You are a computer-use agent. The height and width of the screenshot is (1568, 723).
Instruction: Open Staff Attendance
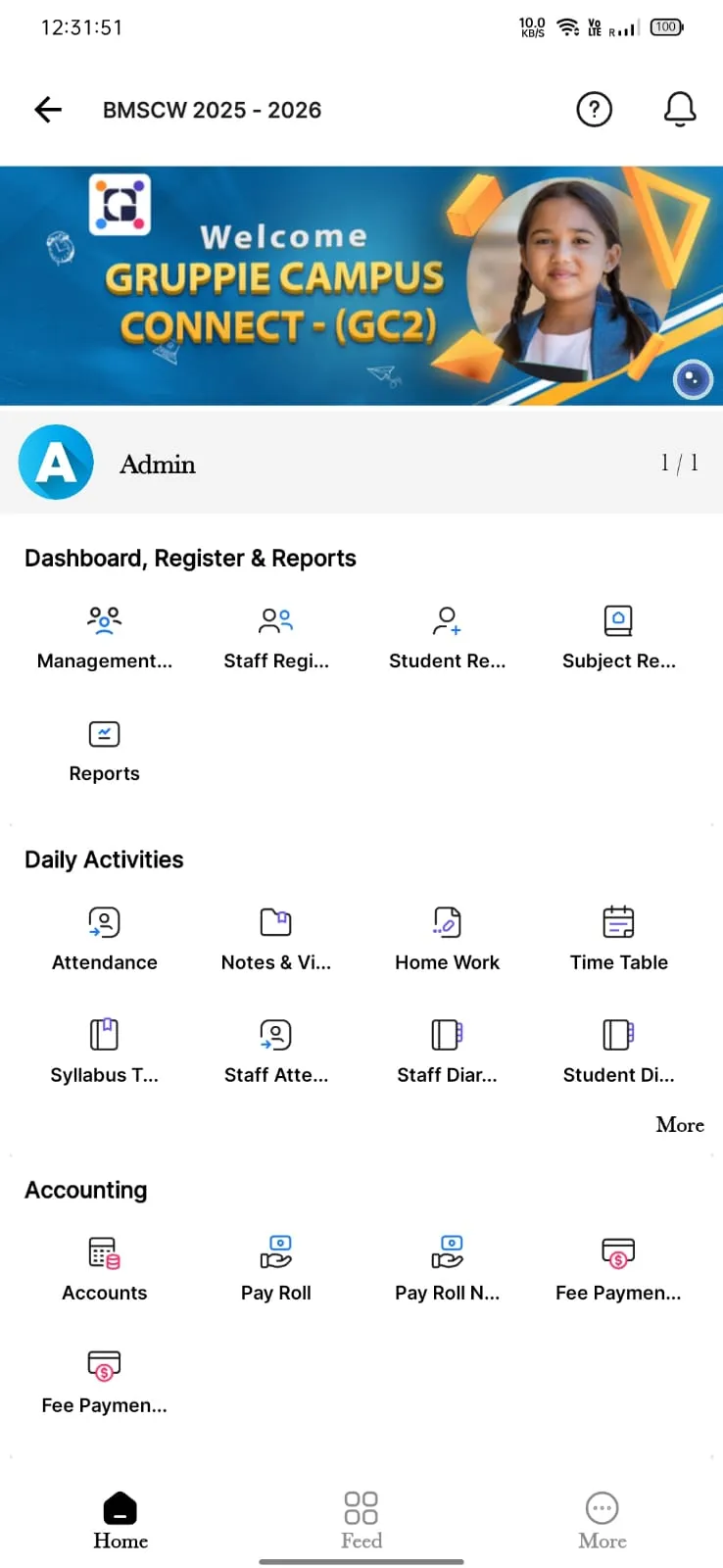pyautogui.click(x=276, y=1053)
